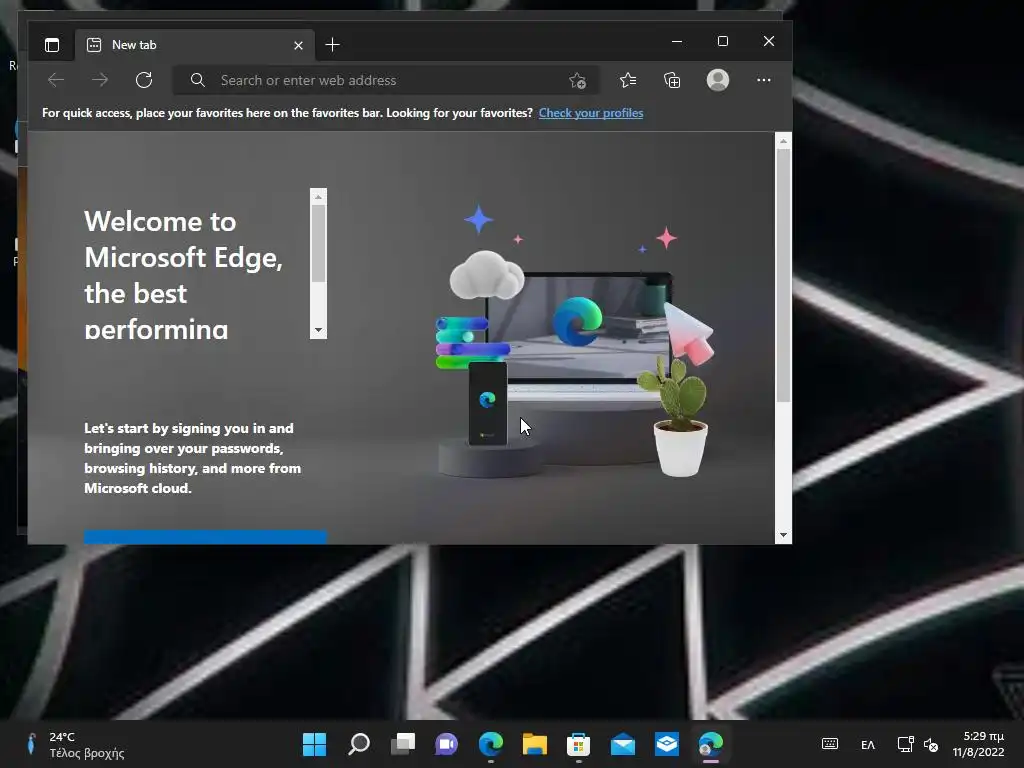Click the welcome text scrollbar up arrow
This screenshot has height=768, width=1024.
point(318,197)
